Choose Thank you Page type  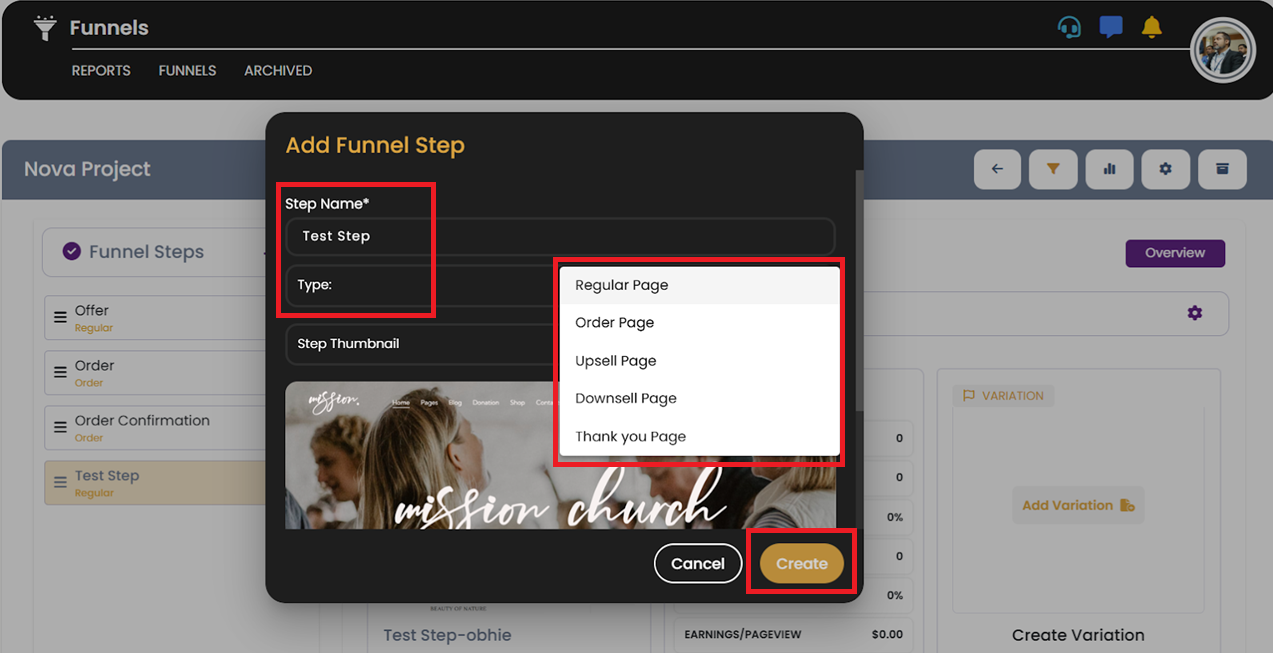(630, 436)
